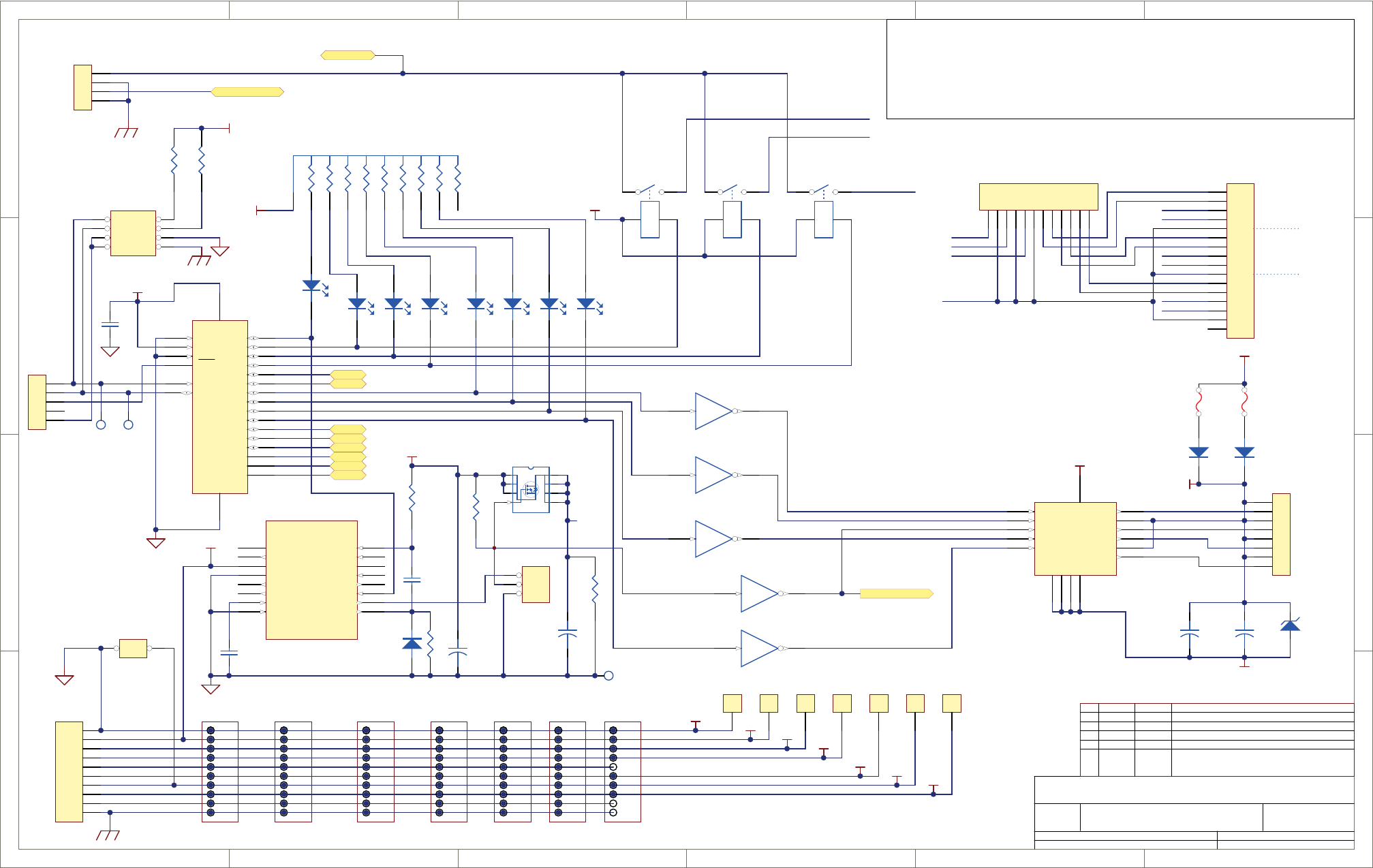Select the MOSFET transistor symbol

click(x=531, y=489)
